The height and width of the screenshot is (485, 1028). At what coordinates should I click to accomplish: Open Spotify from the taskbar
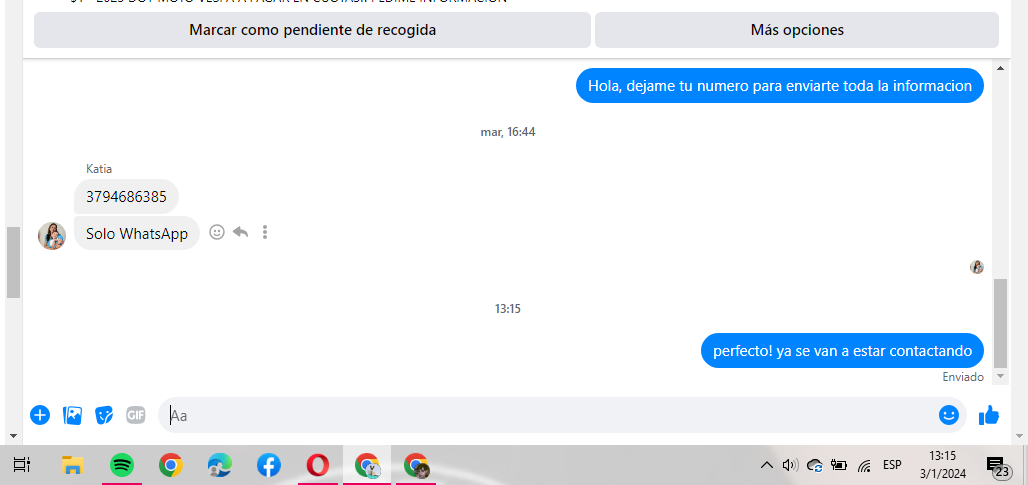click(121, 465)
